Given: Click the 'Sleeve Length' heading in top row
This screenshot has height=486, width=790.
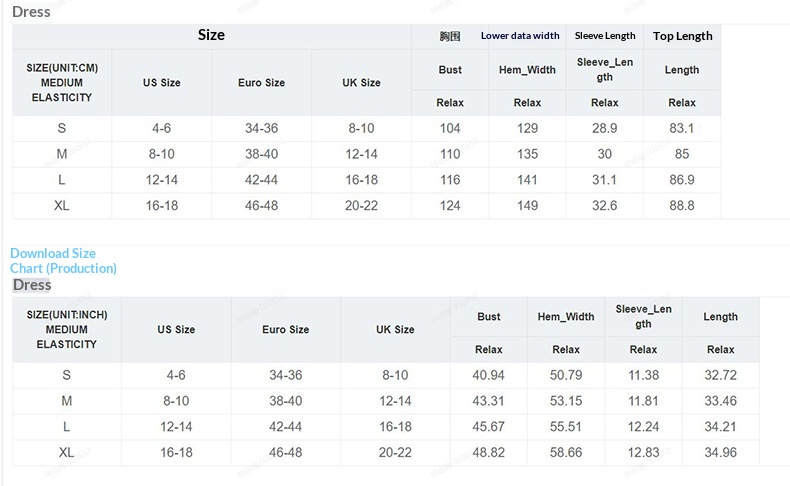Looking at the screenshot, I should pos(604,36).
